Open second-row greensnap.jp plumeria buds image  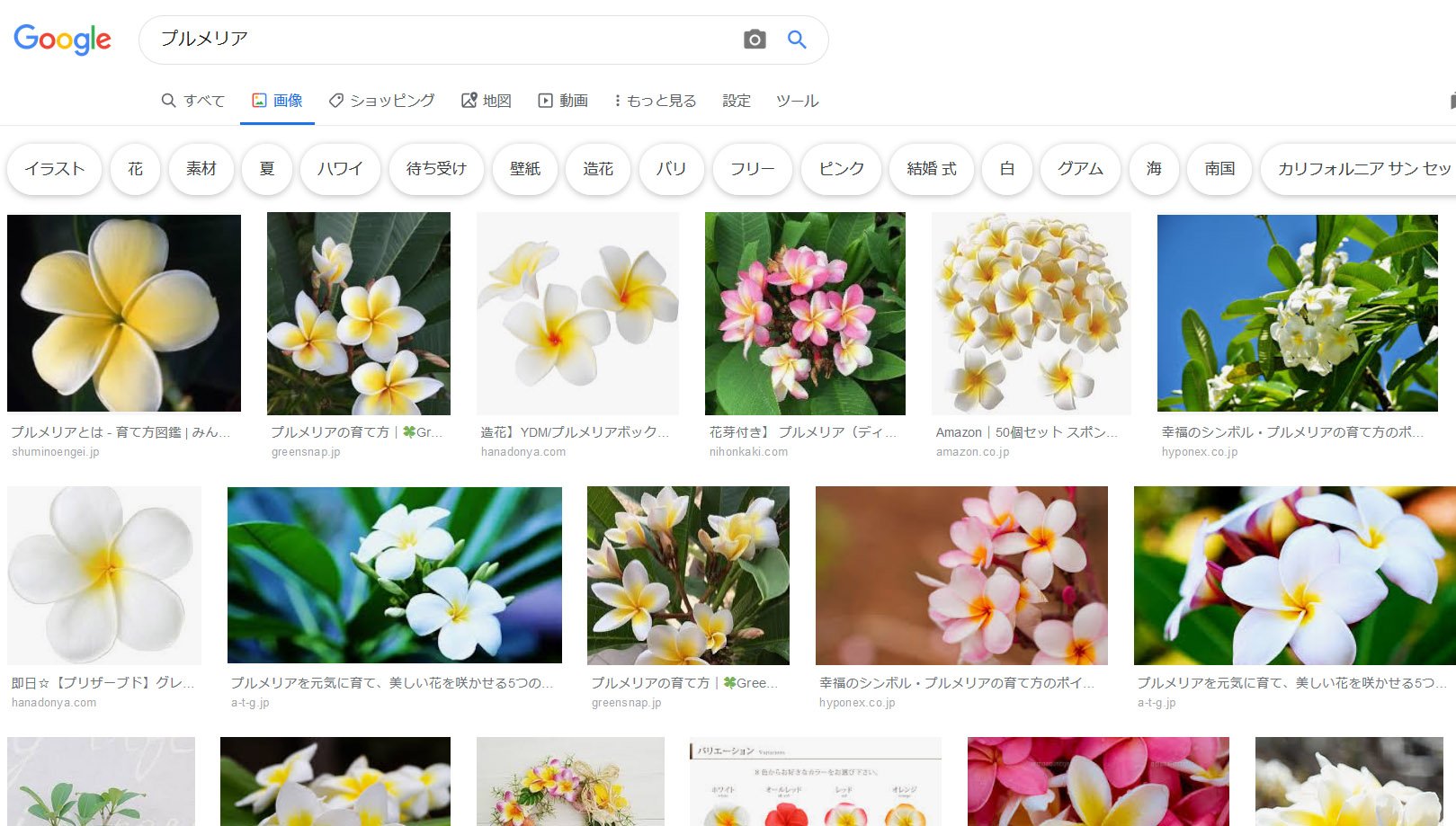pos(688,575)
